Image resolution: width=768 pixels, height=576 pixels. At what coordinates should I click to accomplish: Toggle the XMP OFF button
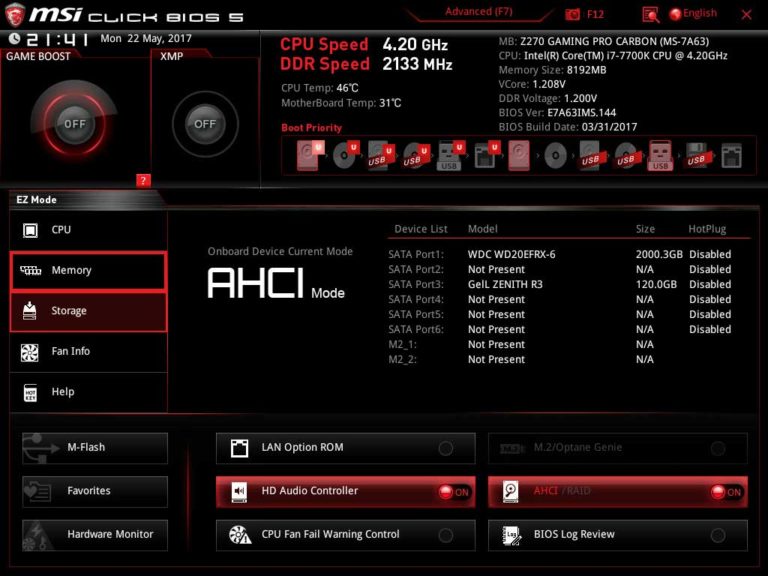click(x=205, y=123)
